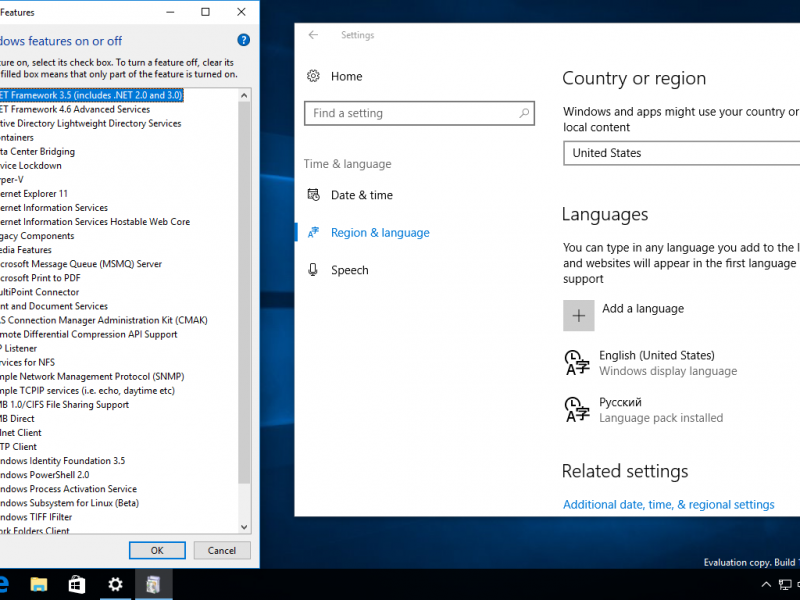Click the network icon in system tray
Screen dimensions: 800x600
[785, 585]
